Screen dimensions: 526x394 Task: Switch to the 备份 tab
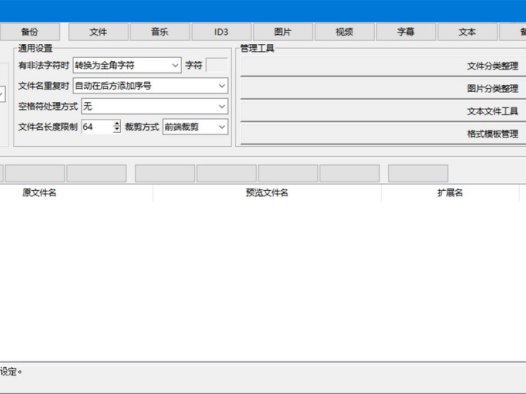[x=30, y=32]
